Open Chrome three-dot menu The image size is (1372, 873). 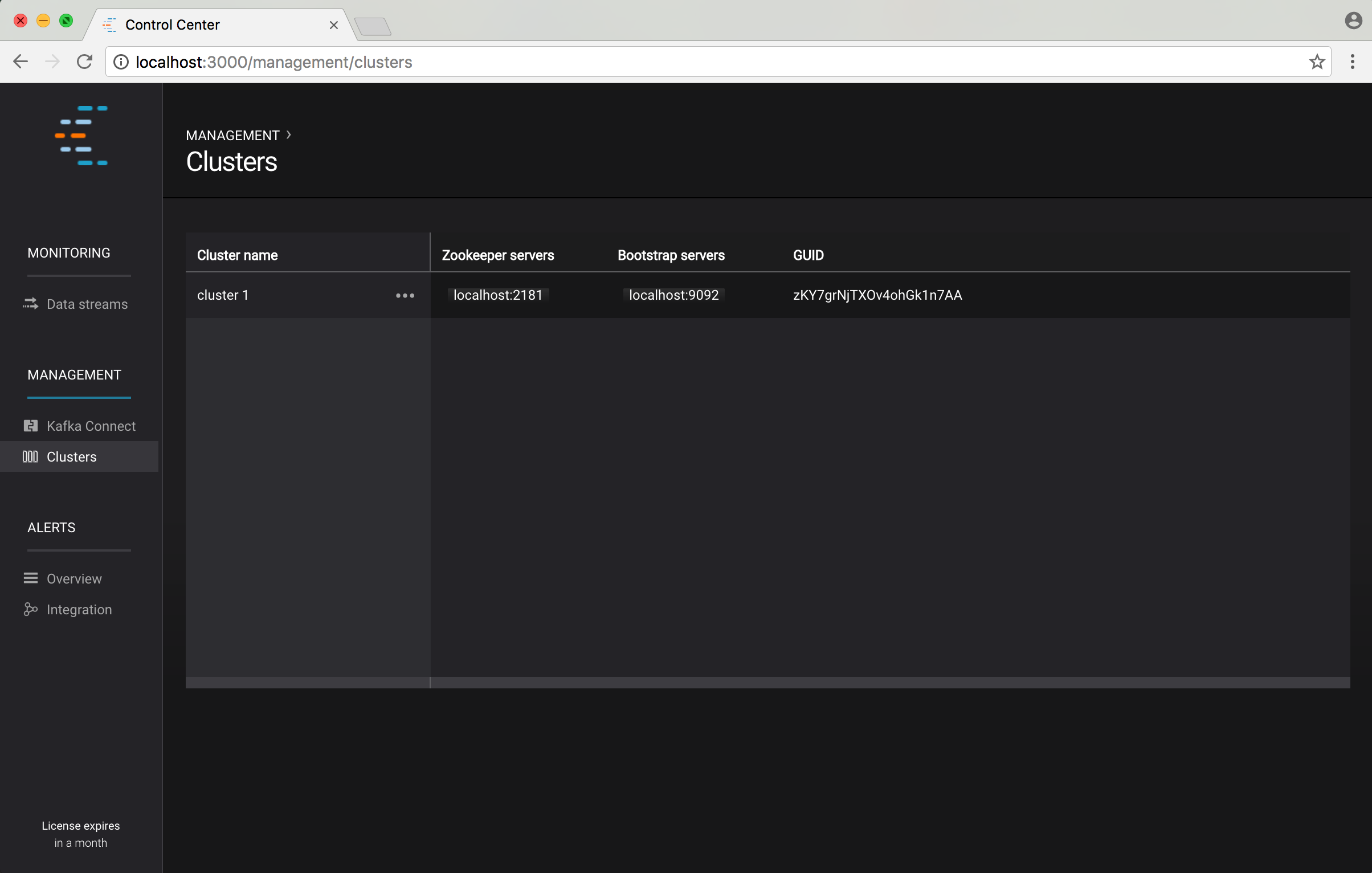1353,62
